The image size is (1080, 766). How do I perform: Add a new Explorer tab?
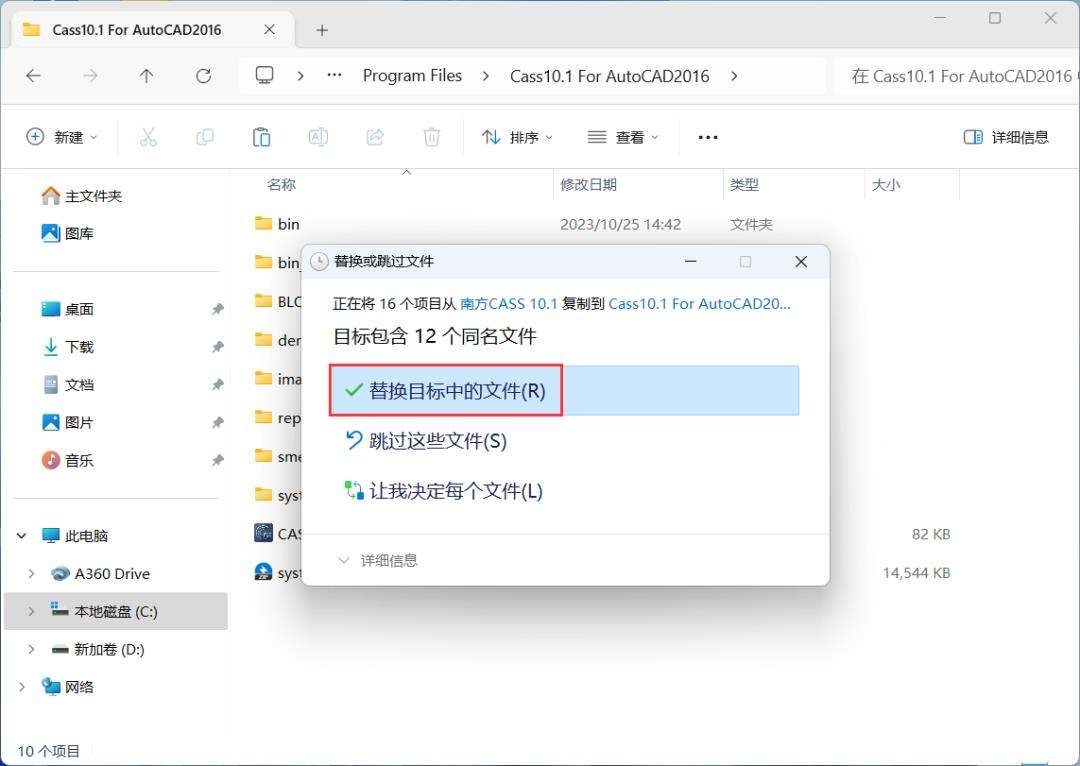[x=322, y=30]
